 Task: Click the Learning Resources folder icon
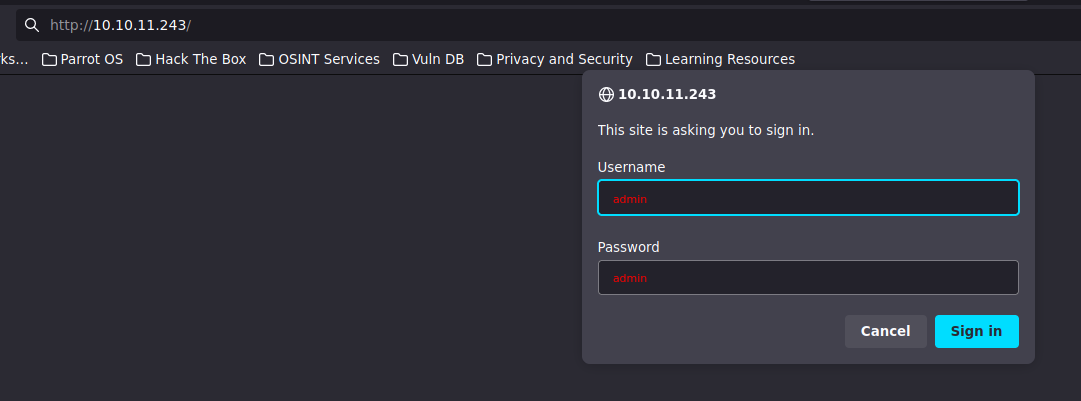tap(653, 60)
